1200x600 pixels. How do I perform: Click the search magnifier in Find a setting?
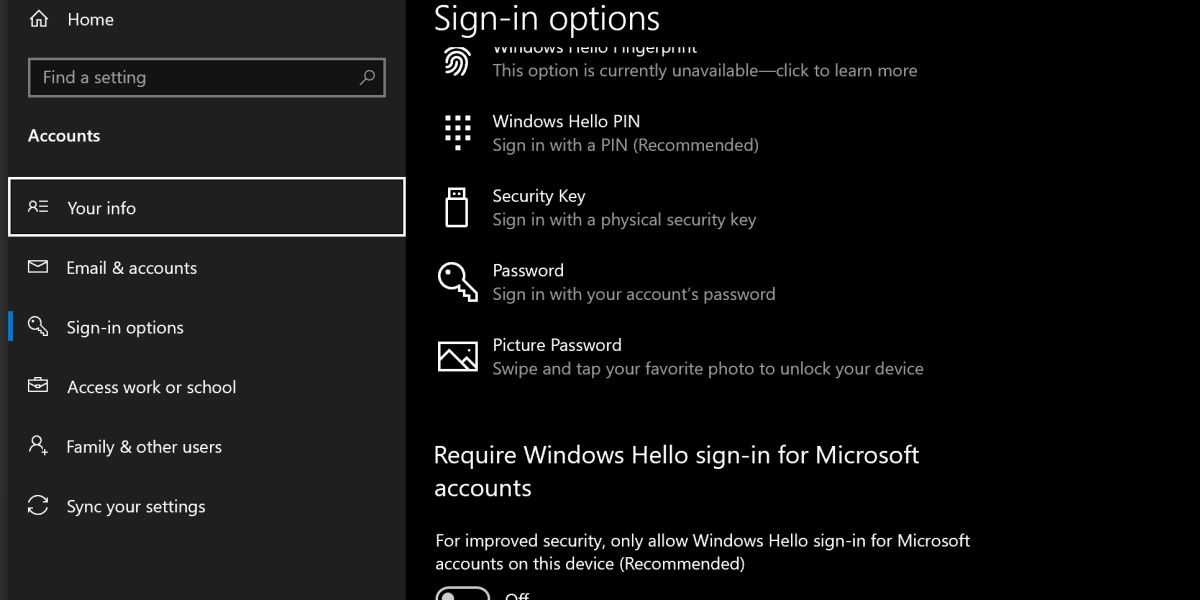pos(367,77)
